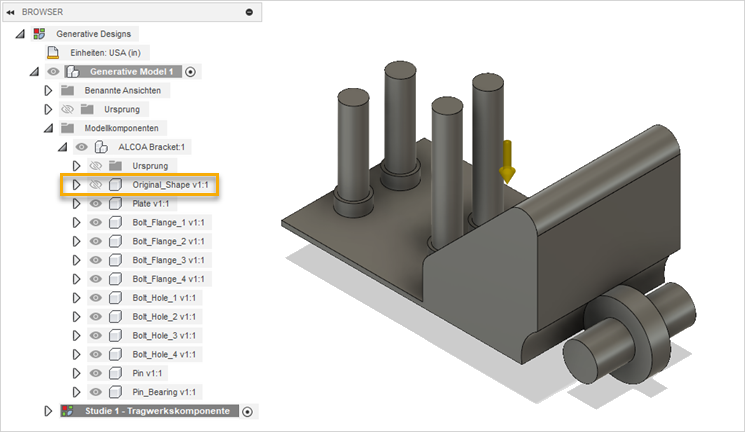This screenshot has height=432, width=745.
Task: Show the top-level Ursprung folder
Action: (x=67, y=109)
